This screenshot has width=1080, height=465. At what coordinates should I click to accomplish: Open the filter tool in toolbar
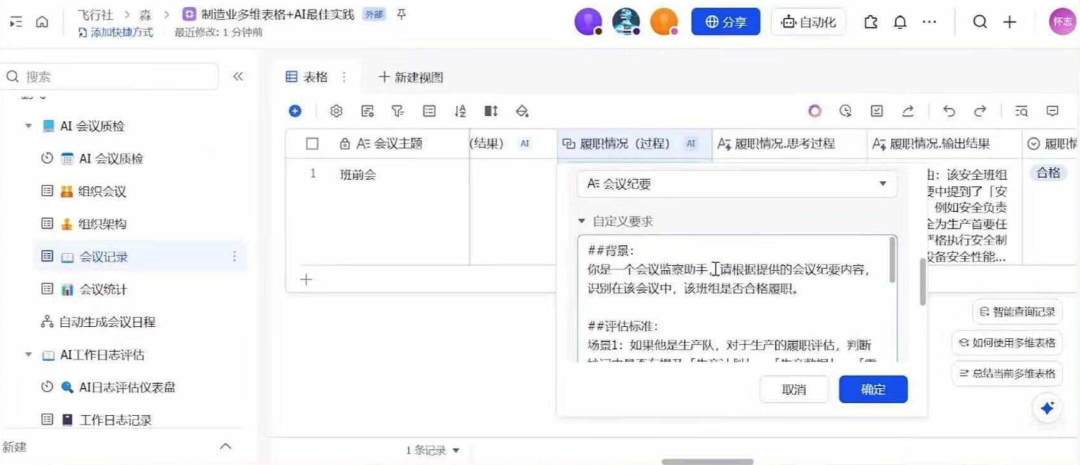(397, 111)
